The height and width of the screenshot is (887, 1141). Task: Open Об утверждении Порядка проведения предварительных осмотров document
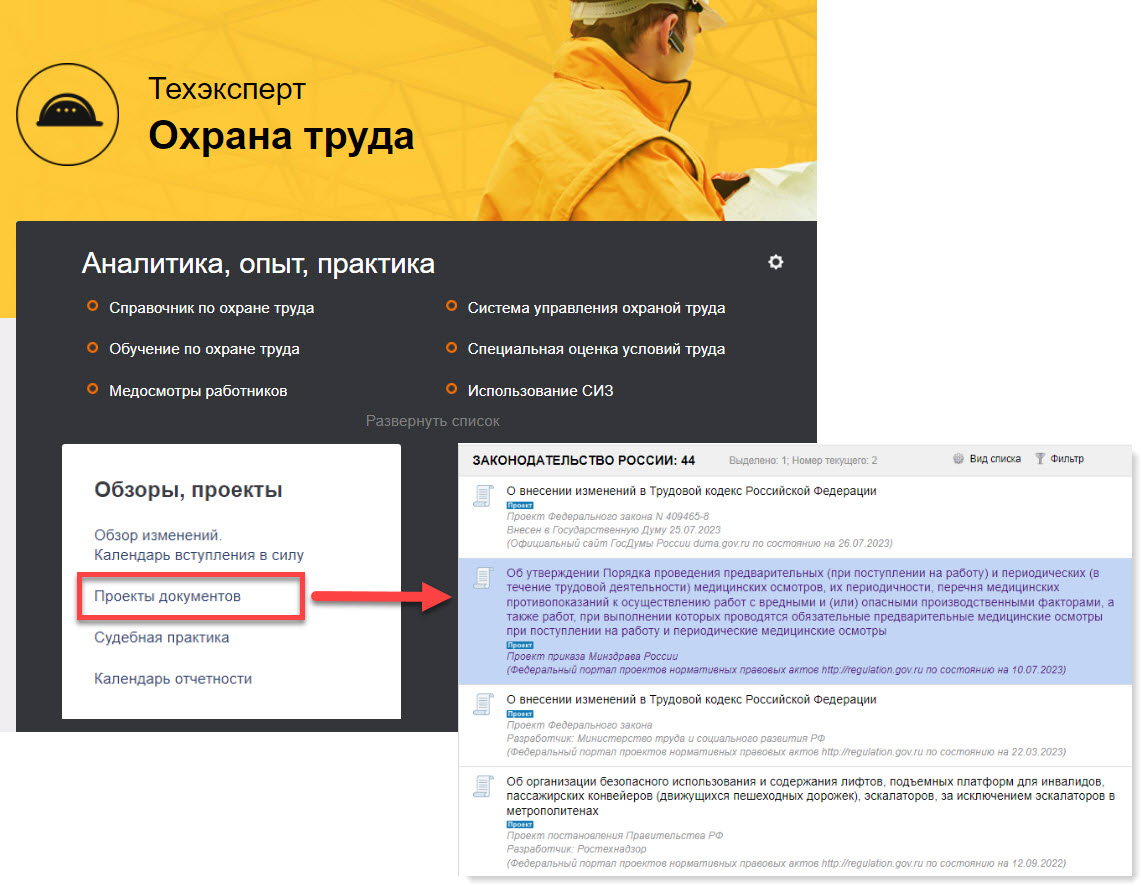tap(810, 602)
